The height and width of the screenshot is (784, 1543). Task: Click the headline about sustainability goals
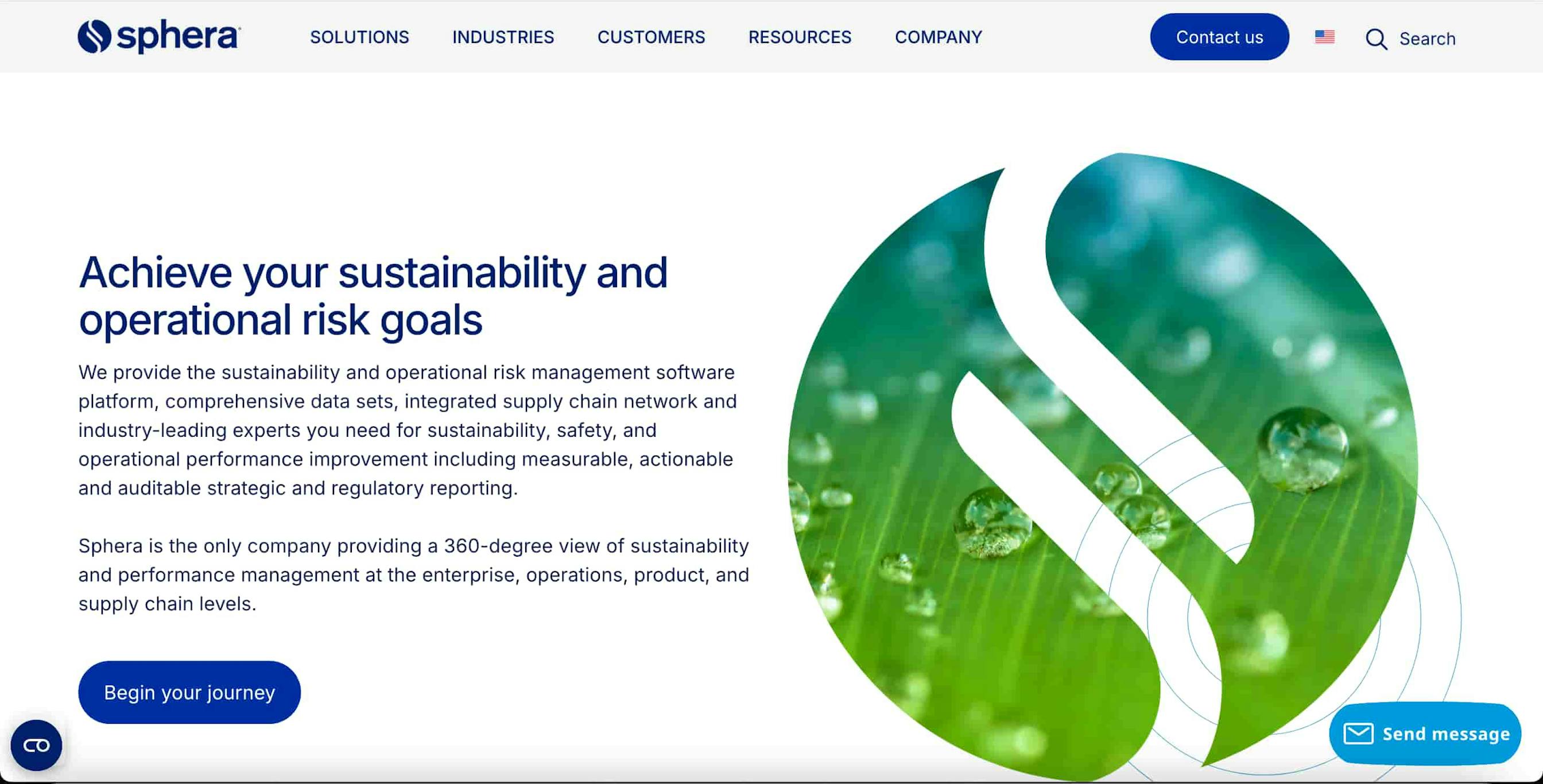[374, 297]
